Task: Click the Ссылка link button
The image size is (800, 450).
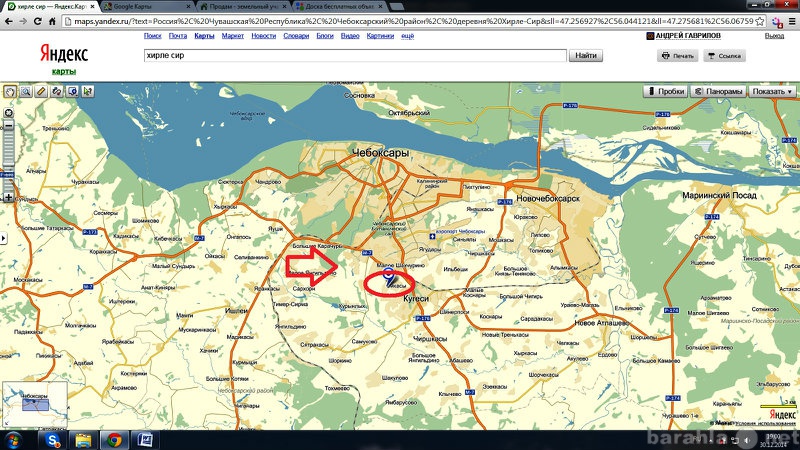Action: (x=724, y=56)
